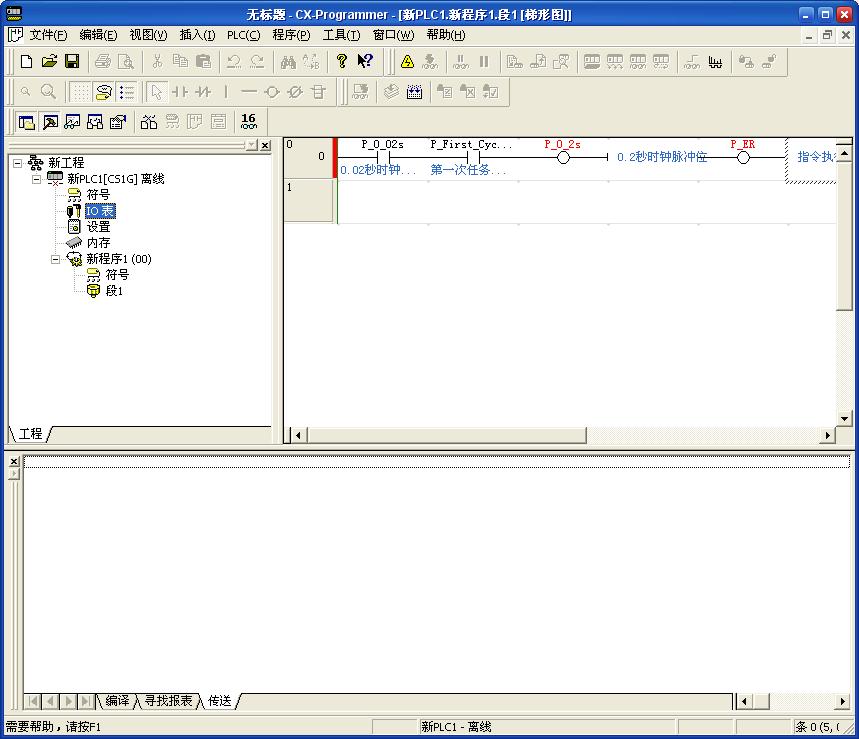This screenshot has width=859, height=739.
Task: Select 段1 in the project tree
Action: tap(114, 291)
